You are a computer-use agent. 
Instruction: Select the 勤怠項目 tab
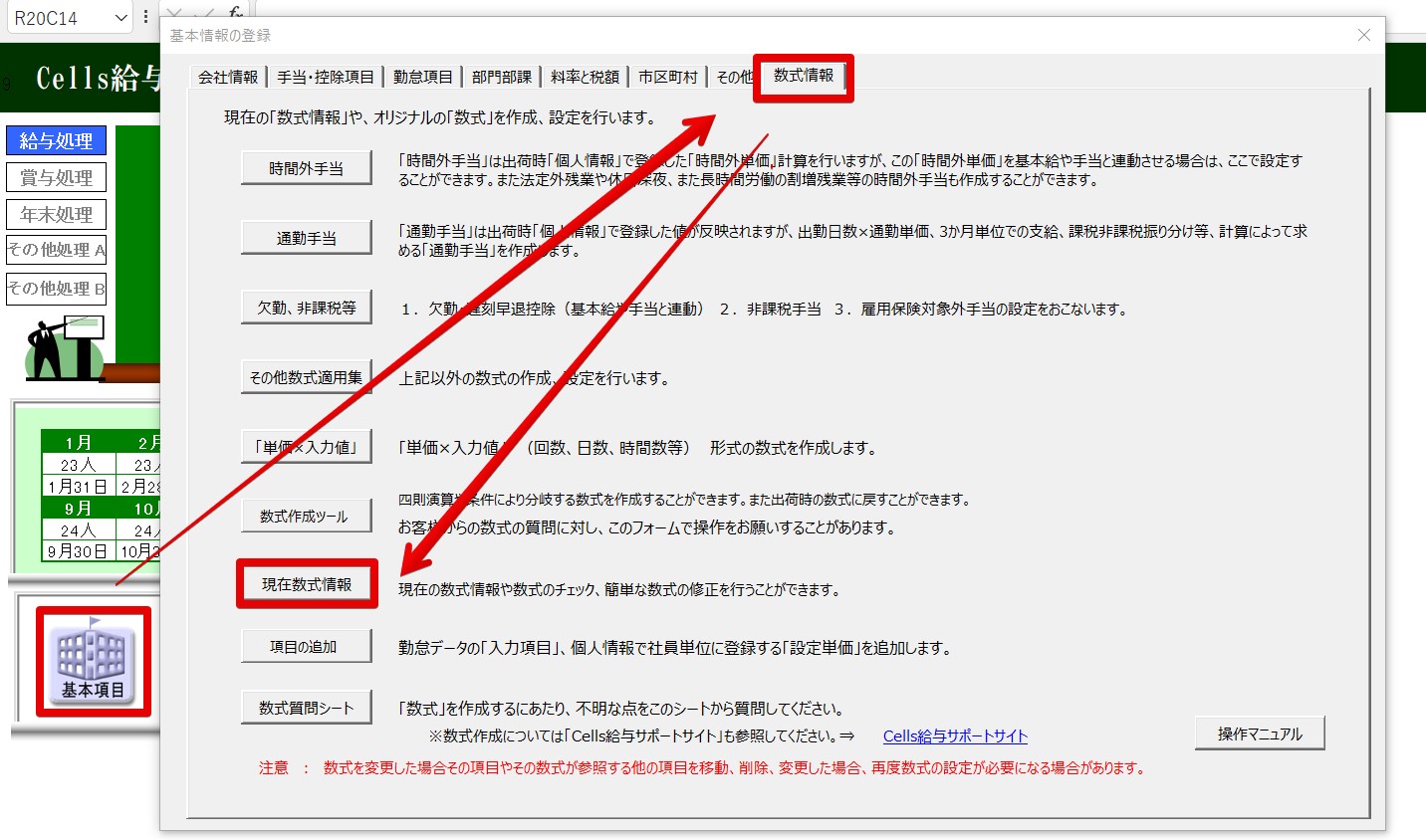(422, 77)
